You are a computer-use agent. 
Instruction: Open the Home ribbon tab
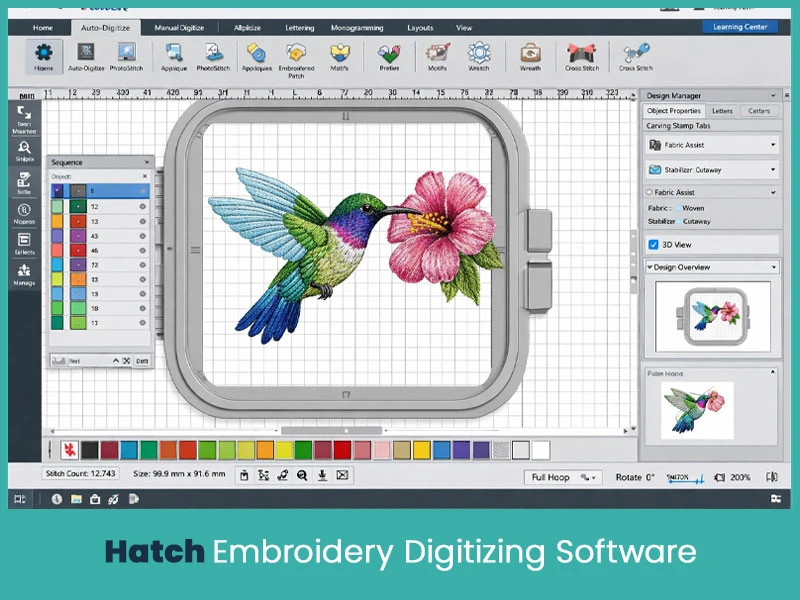coord(43,28)
